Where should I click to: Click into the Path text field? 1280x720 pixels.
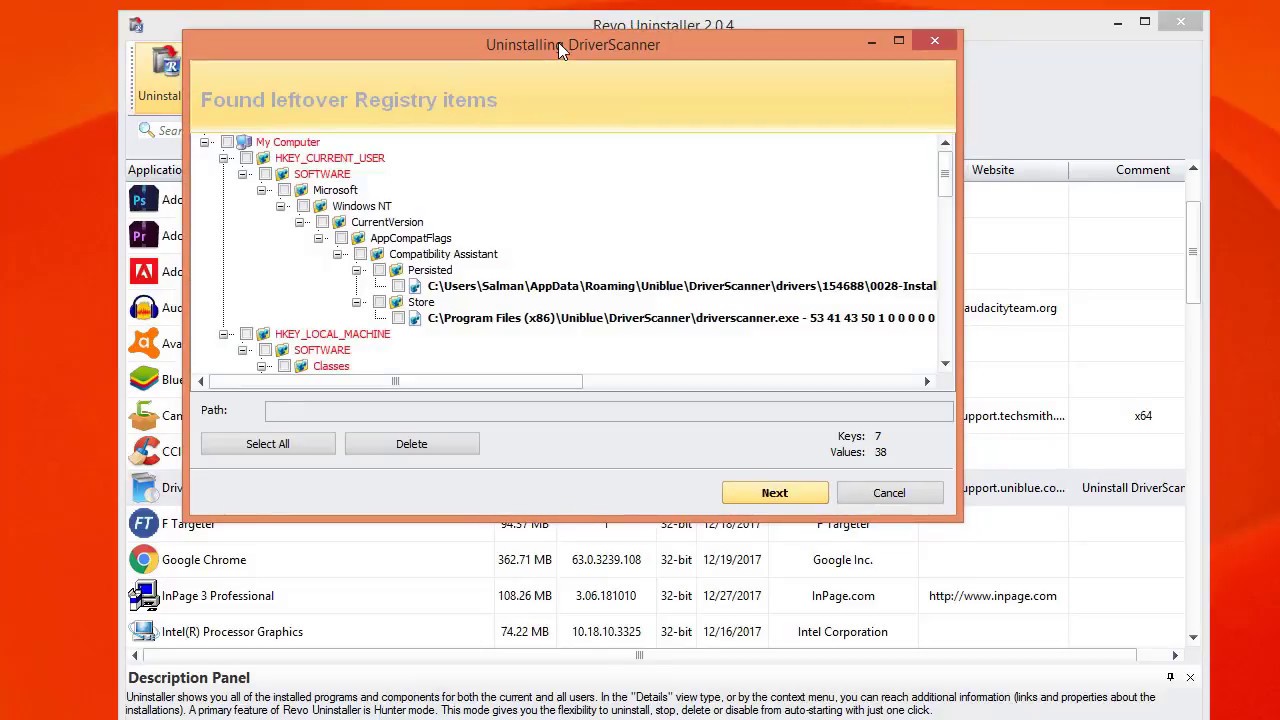pos(609,410)
